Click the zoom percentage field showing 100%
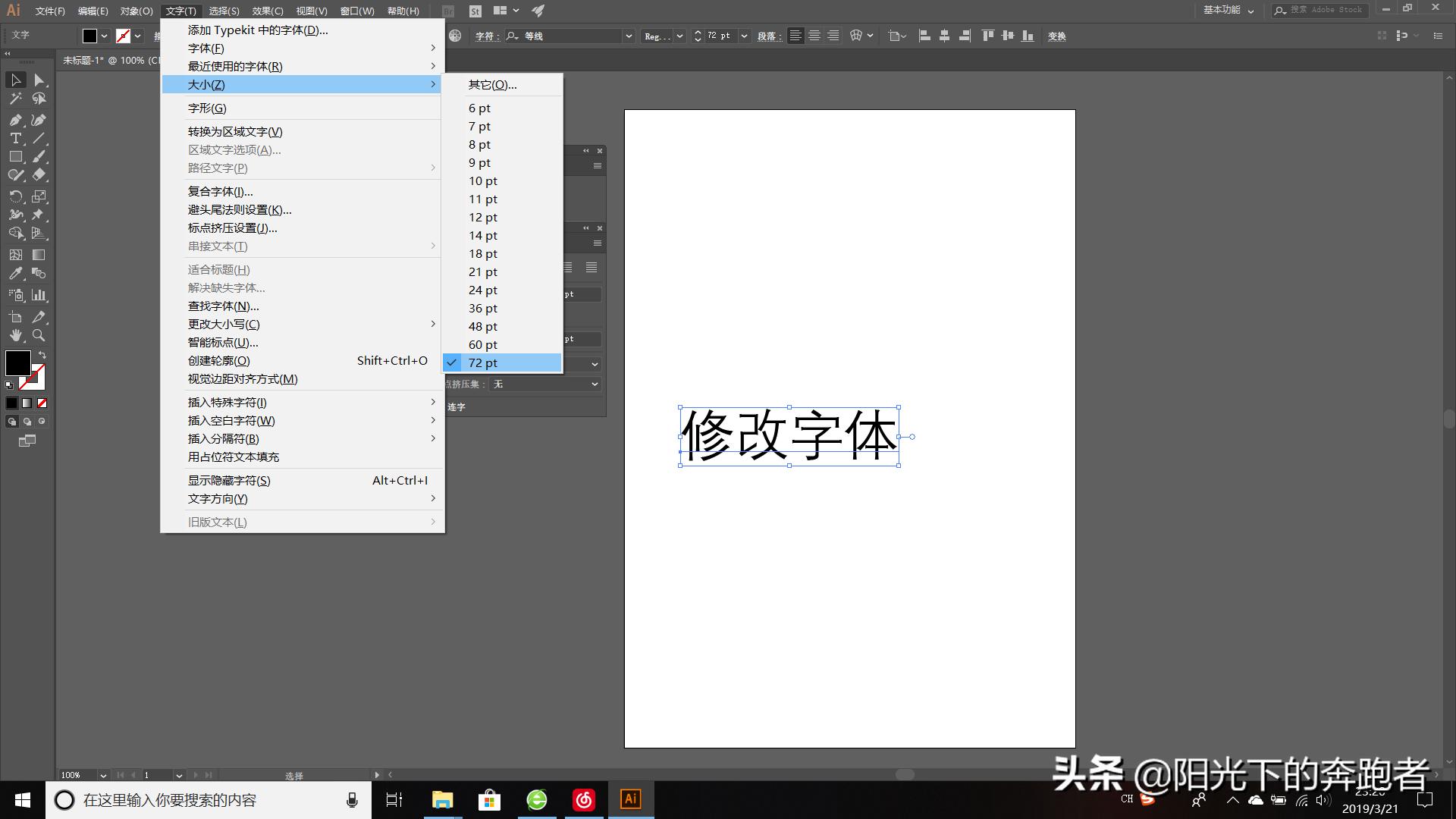The image size is (1456, 819). click(x=72, y=775)
